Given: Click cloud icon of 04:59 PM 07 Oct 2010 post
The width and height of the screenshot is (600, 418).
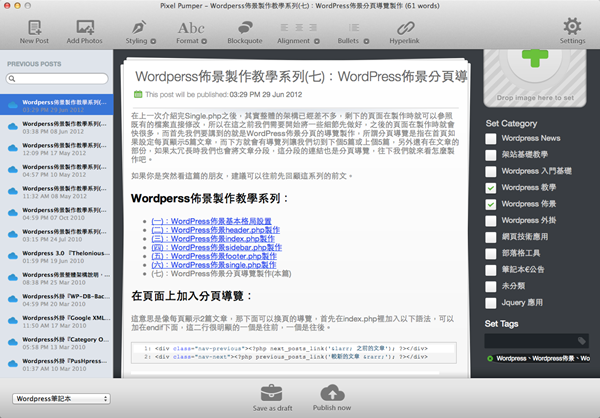Looking at the screenshot, I should pos(13,212).
